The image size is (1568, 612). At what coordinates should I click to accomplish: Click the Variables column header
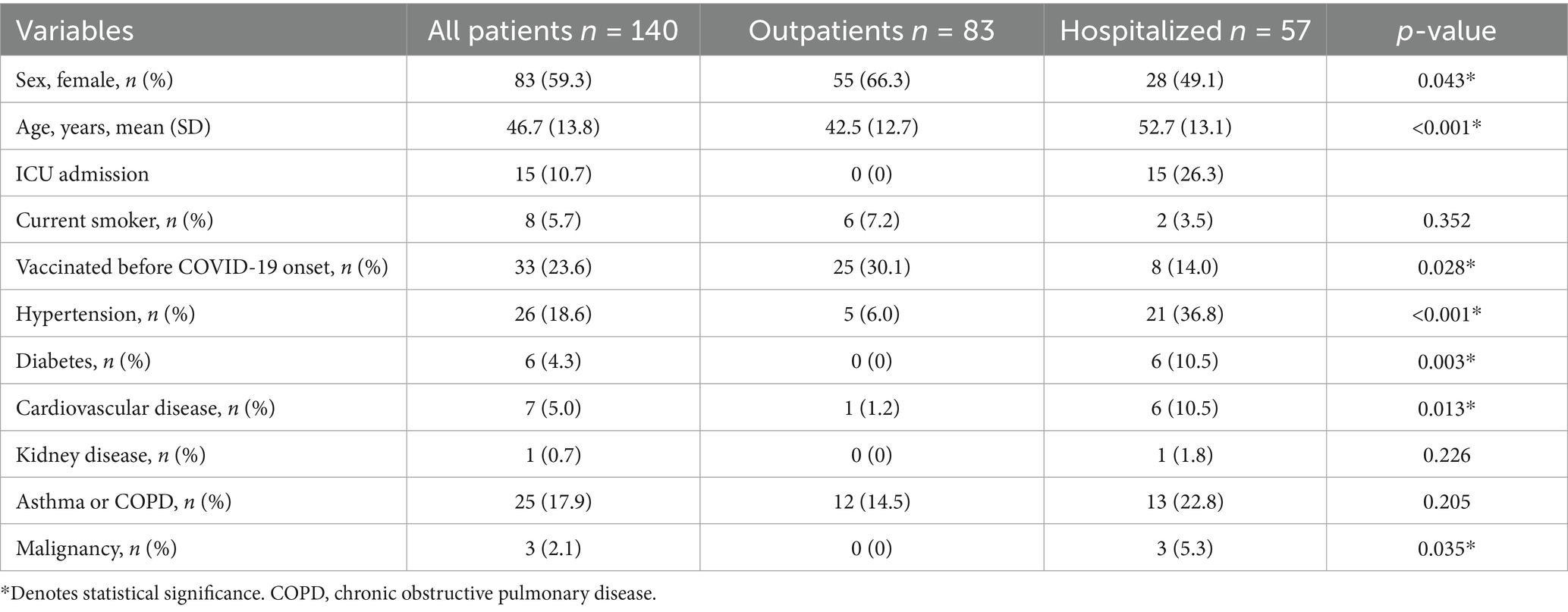pos(74,30)
